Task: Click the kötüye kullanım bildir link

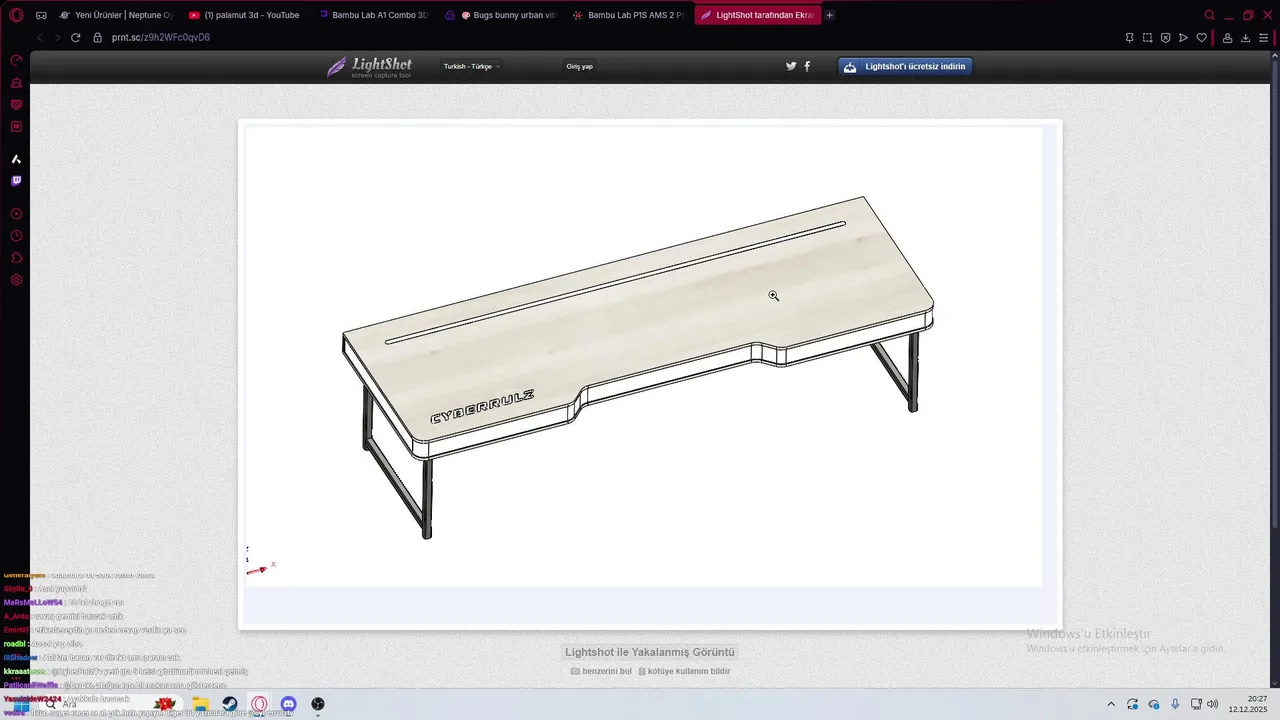Action: click(684, 671)
